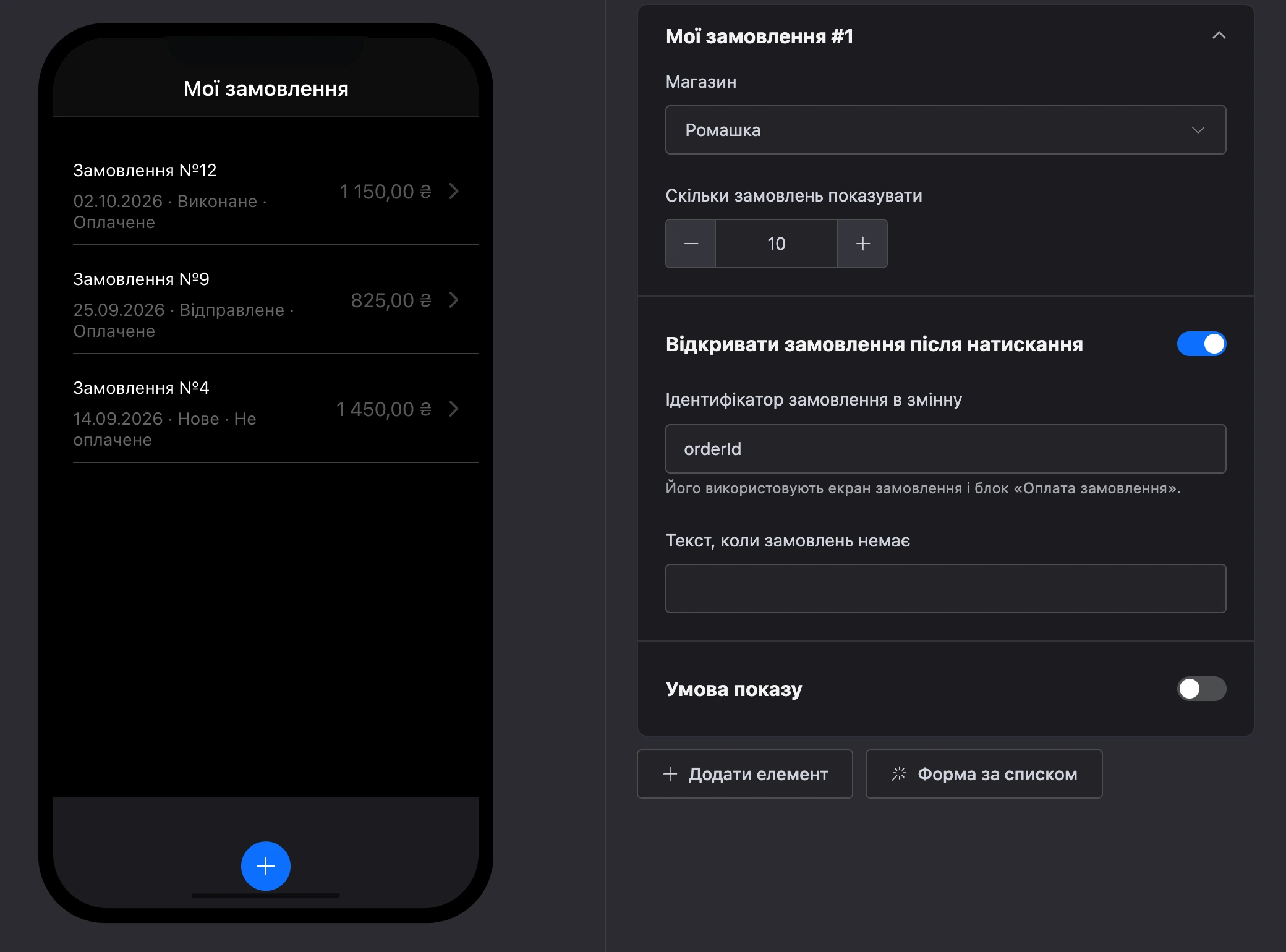Click the Мої замовлення preview header
This screenshot has width=1286, height=952.
[x=266, y=88]
